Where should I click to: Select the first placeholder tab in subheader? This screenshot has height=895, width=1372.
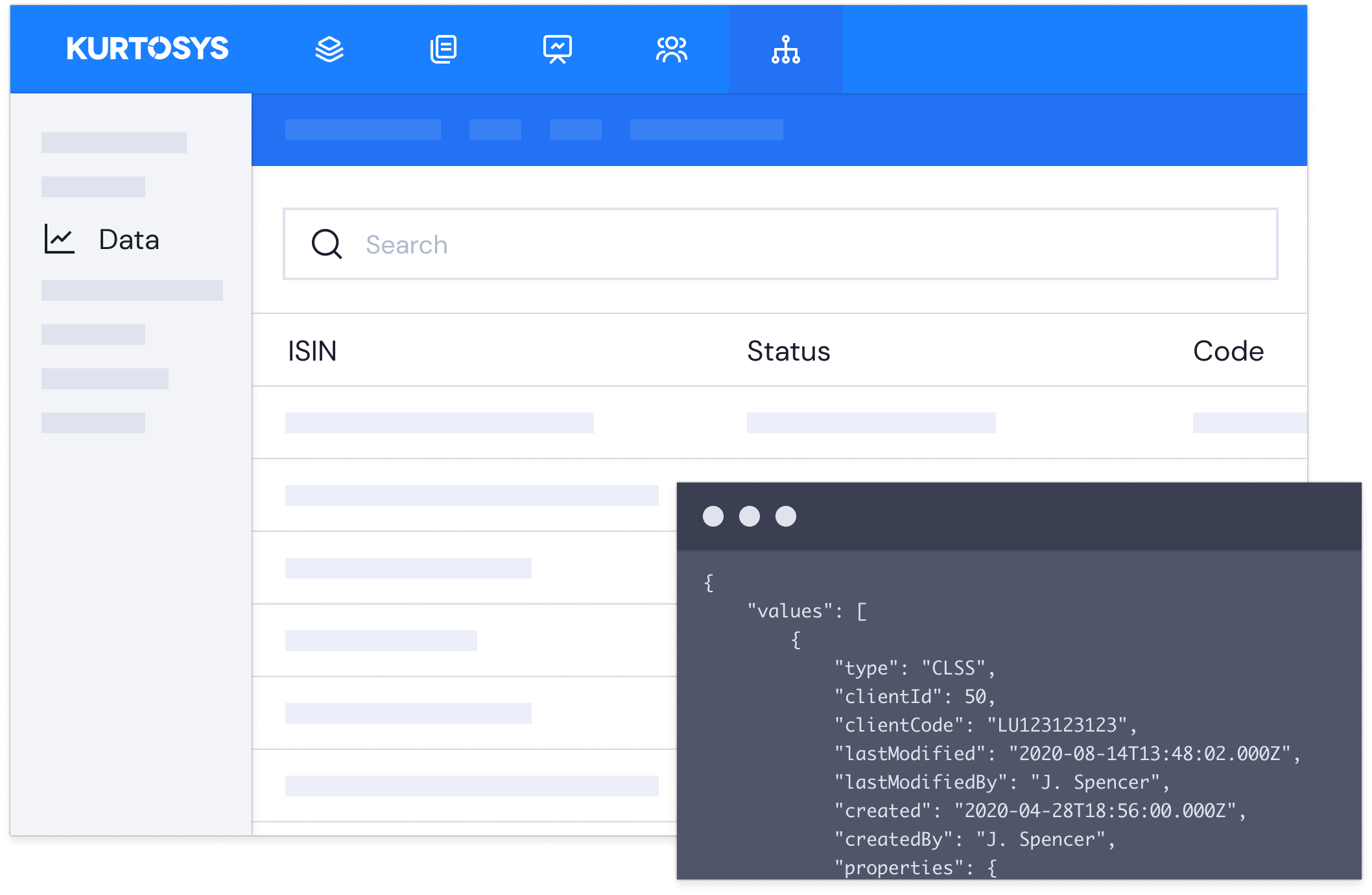(x=363, y=130)
